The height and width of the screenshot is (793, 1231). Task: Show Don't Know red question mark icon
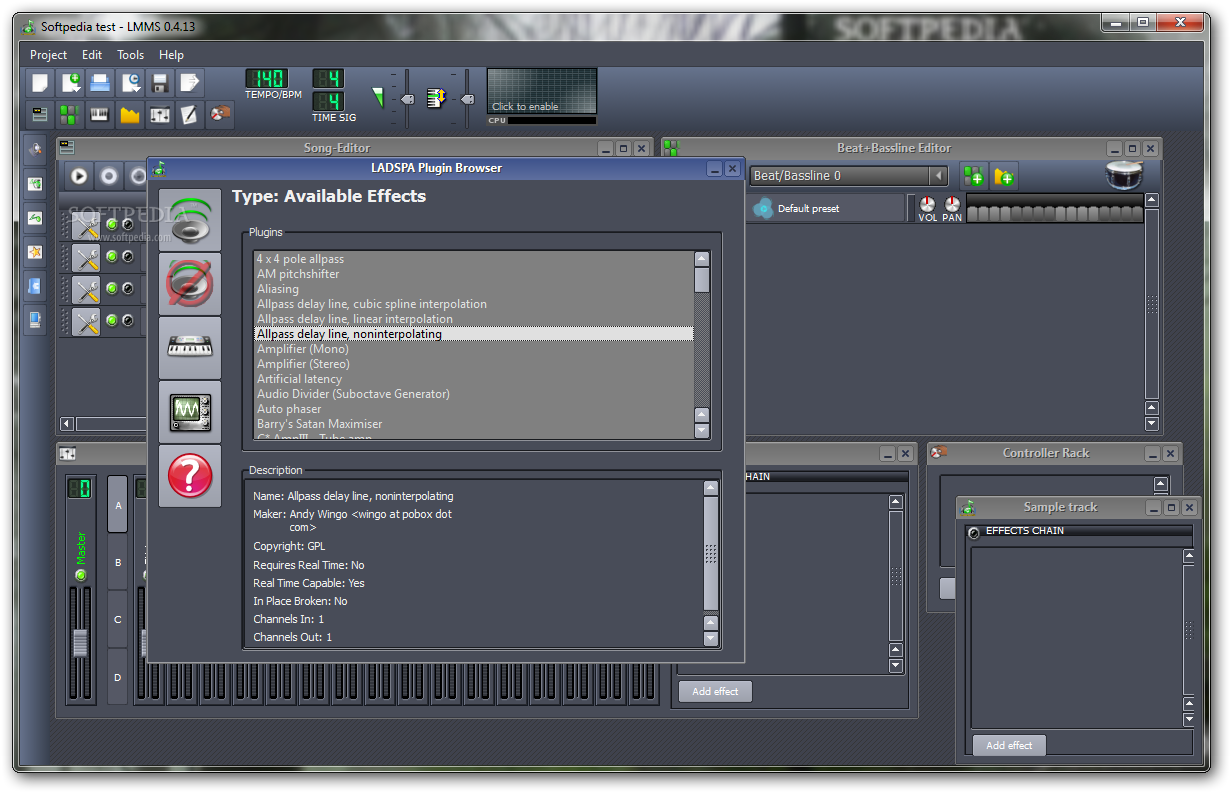[190, 475]
